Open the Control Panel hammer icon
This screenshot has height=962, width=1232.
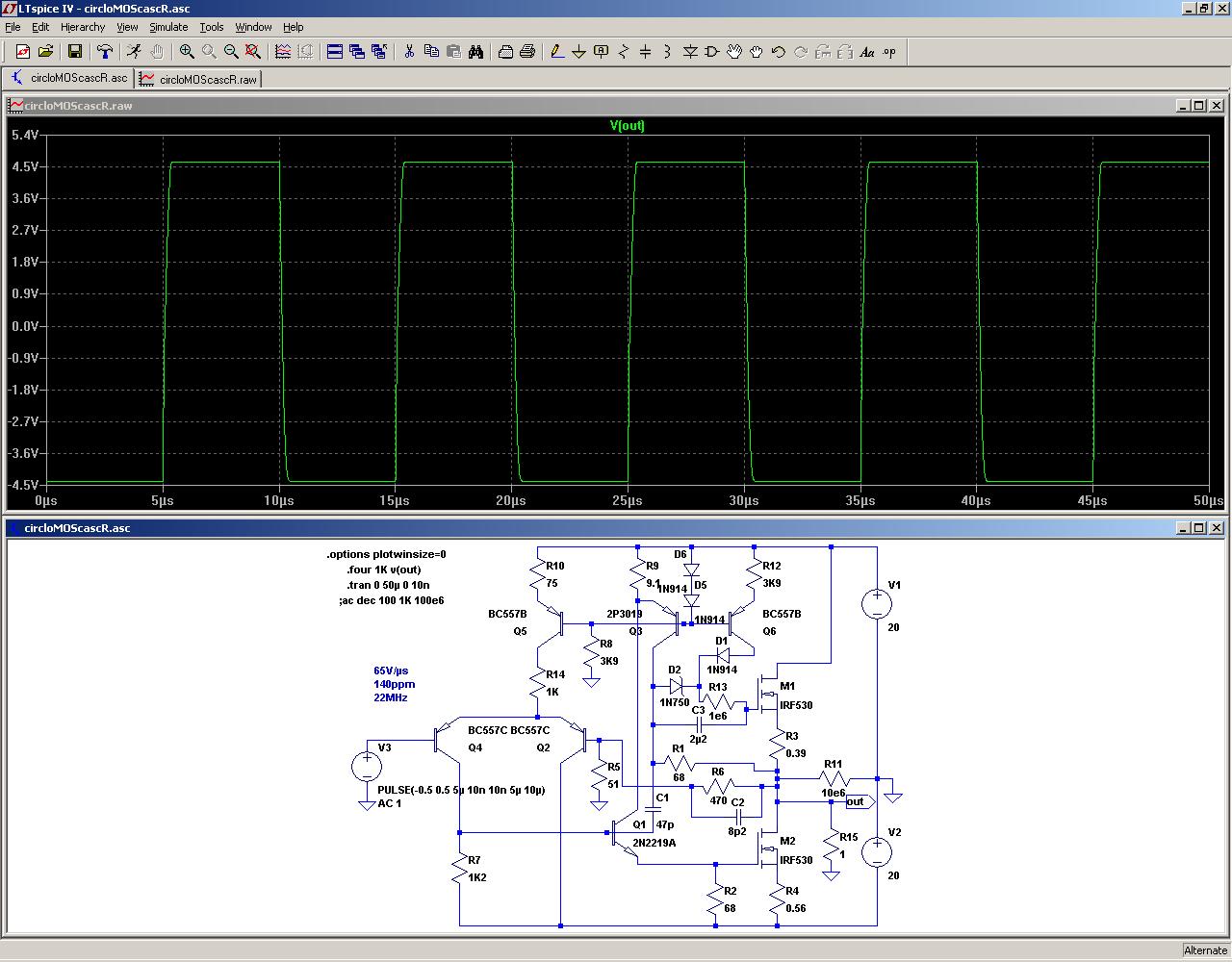[x=105, y=52]
